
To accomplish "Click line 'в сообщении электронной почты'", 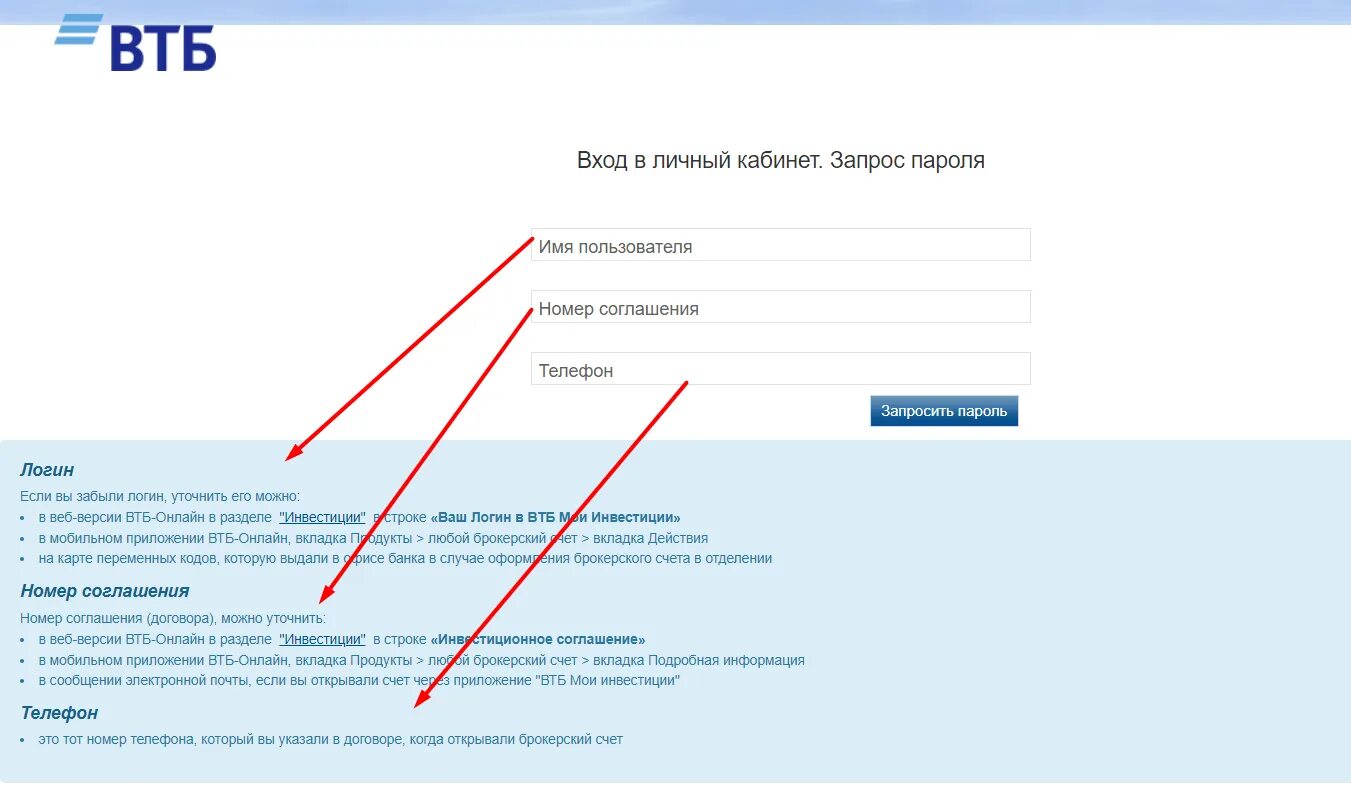I will pyautogui.click(x=359, y=680).
